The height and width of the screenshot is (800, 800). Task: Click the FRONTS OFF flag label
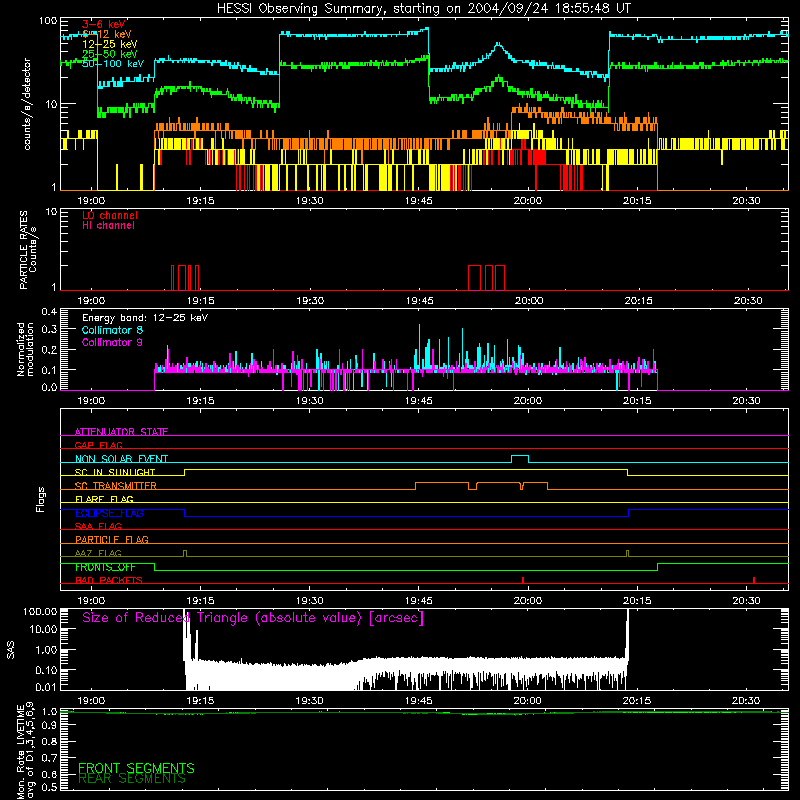tap(105, 567)
